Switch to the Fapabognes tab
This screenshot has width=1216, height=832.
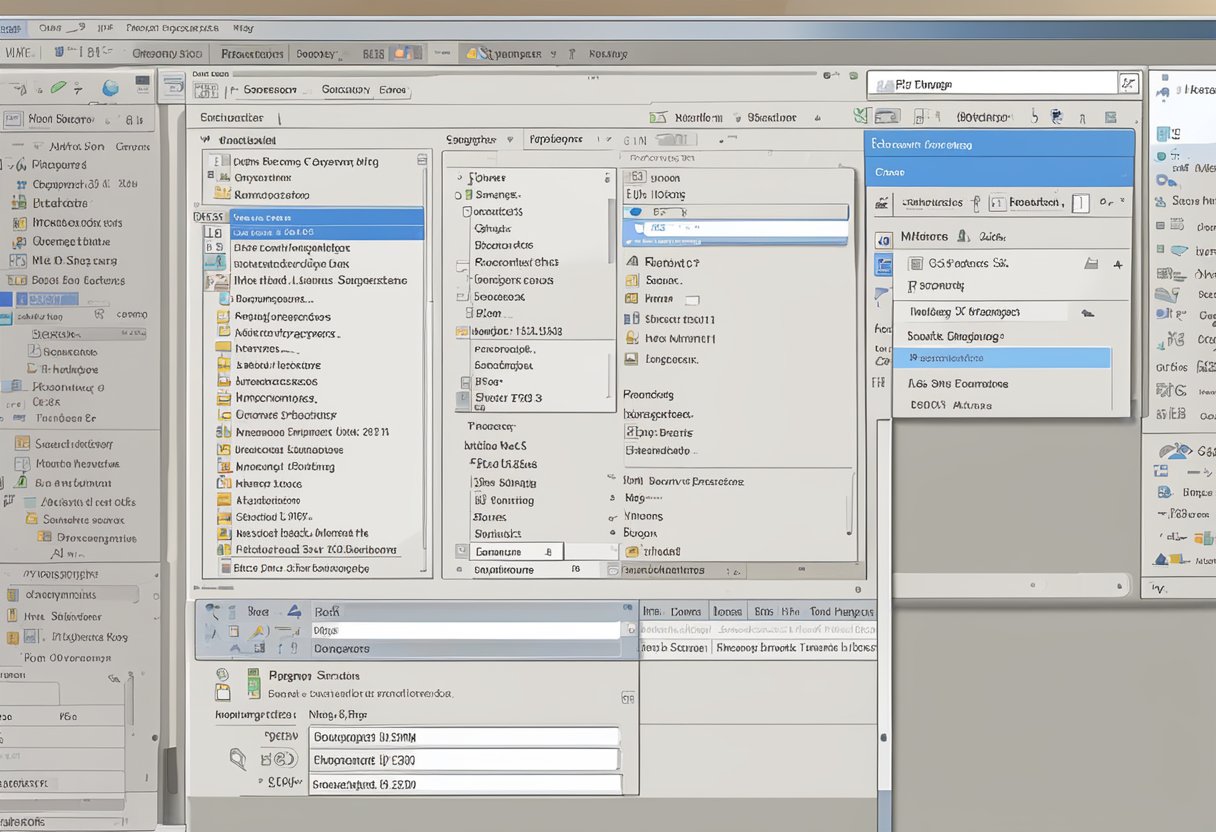(555, 140)
